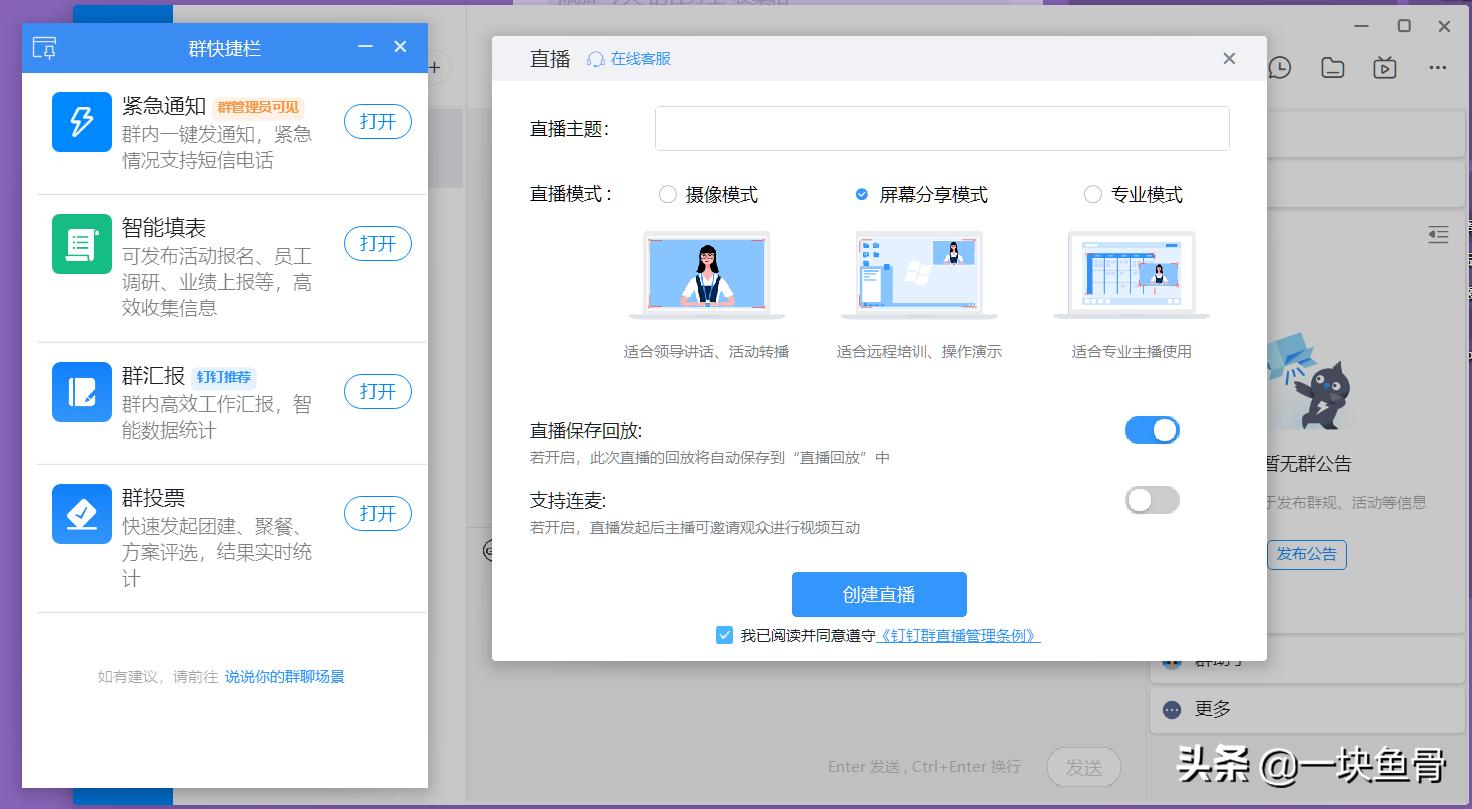Click the 暂无群公告 text

pos(1308,464)
